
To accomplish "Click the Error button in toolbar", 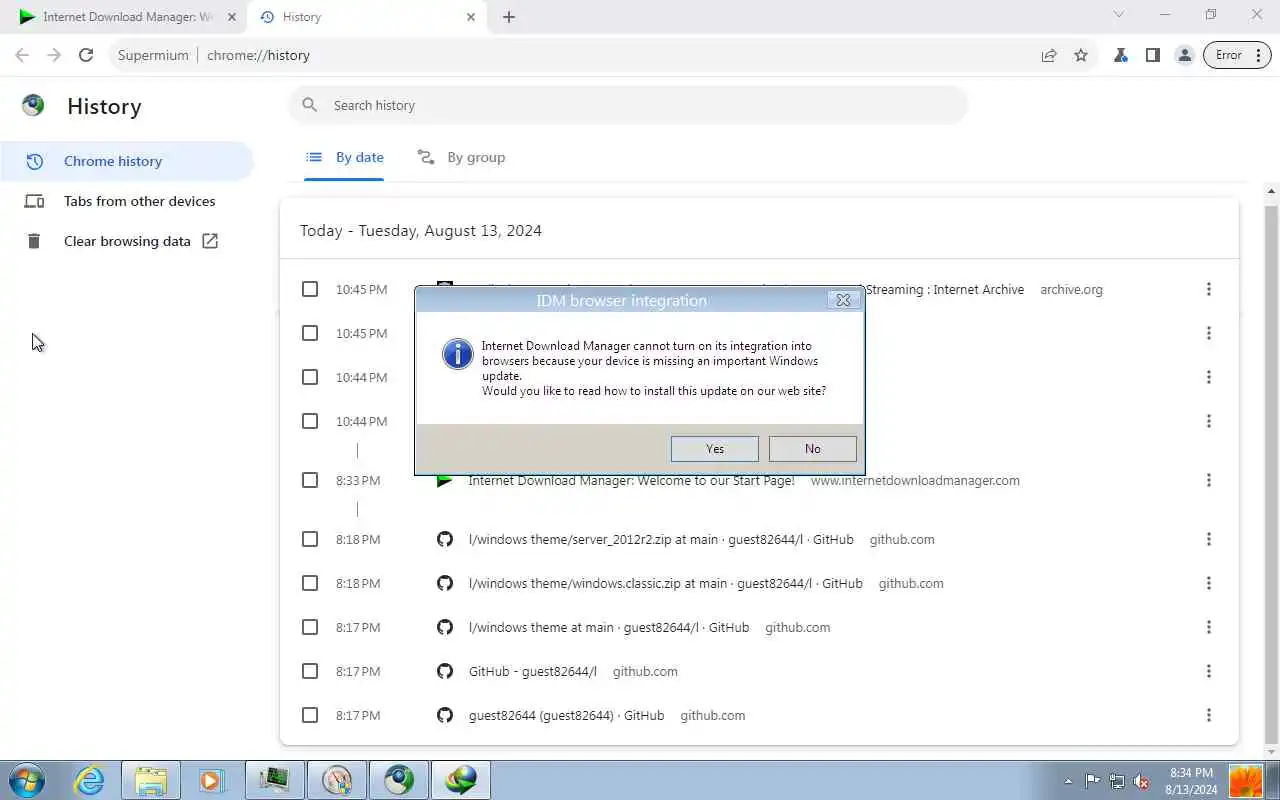I will [x=1237, y=55].
